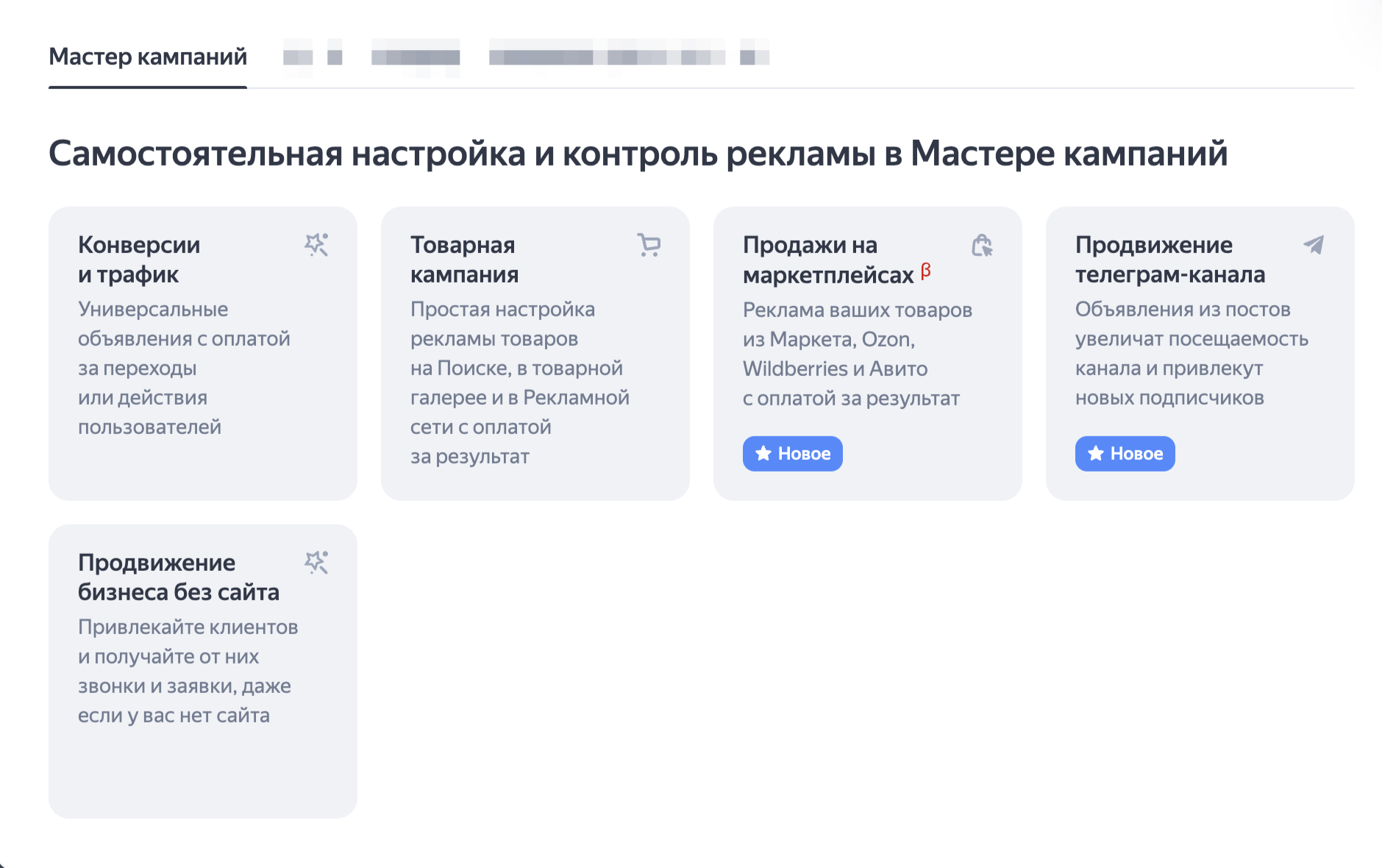Click the magic wand icon on Конверсии и трафик
Viewport: 1382px width, 868px height.
tap(316, 245)
